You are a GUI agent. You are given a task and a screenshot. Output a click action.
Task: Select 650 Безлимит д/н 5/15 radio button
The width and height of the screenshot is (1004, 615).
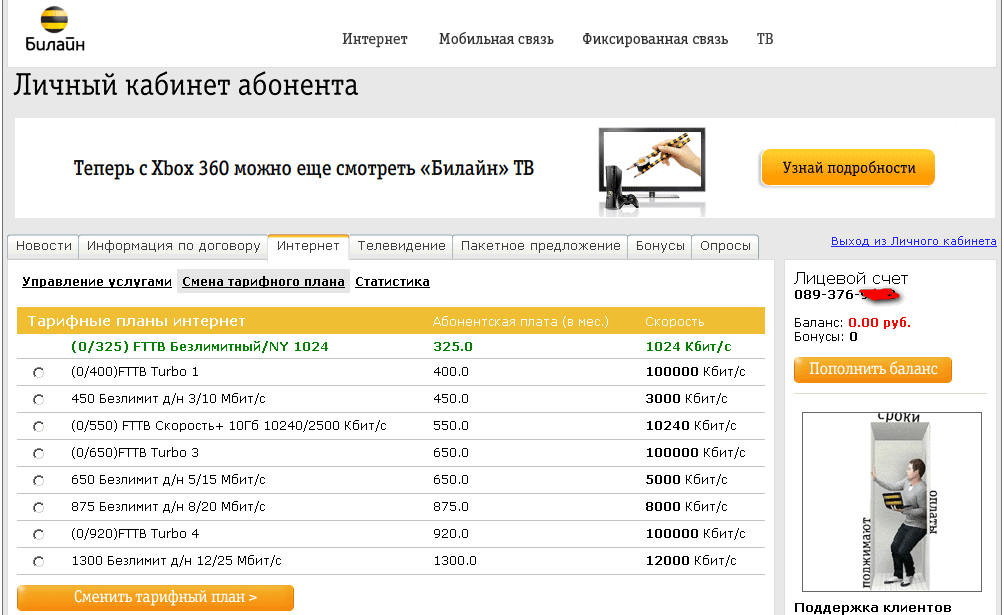[x=39, y=481]
